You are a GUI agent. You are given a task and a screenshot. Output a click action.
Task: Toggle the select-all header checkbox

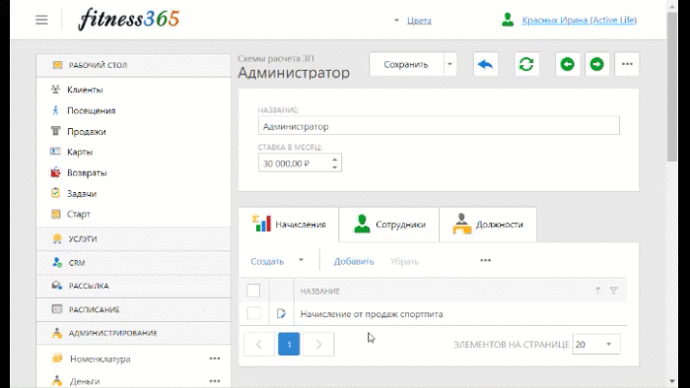coord(253,290)
